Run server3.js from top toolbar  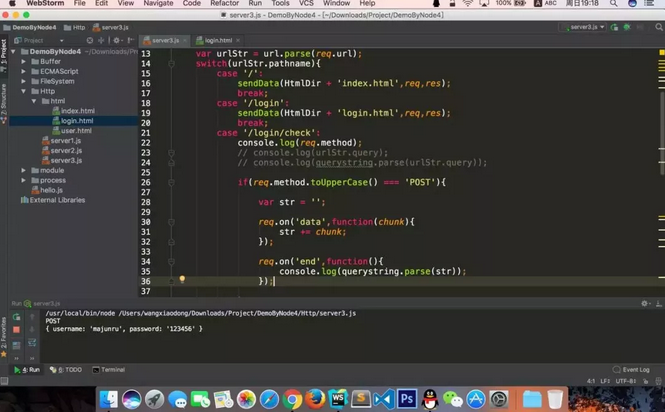tap(614, 27)
